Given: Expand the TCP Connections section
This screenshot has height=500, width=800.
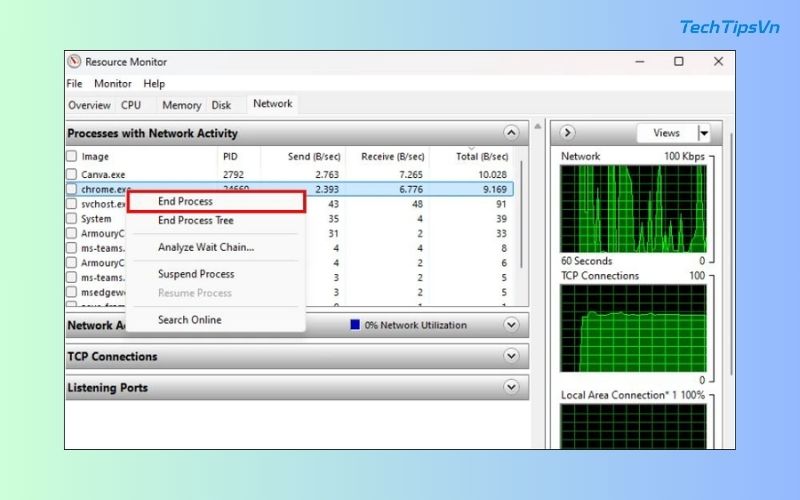Looking at the screenshot, I should click(511, 356).
